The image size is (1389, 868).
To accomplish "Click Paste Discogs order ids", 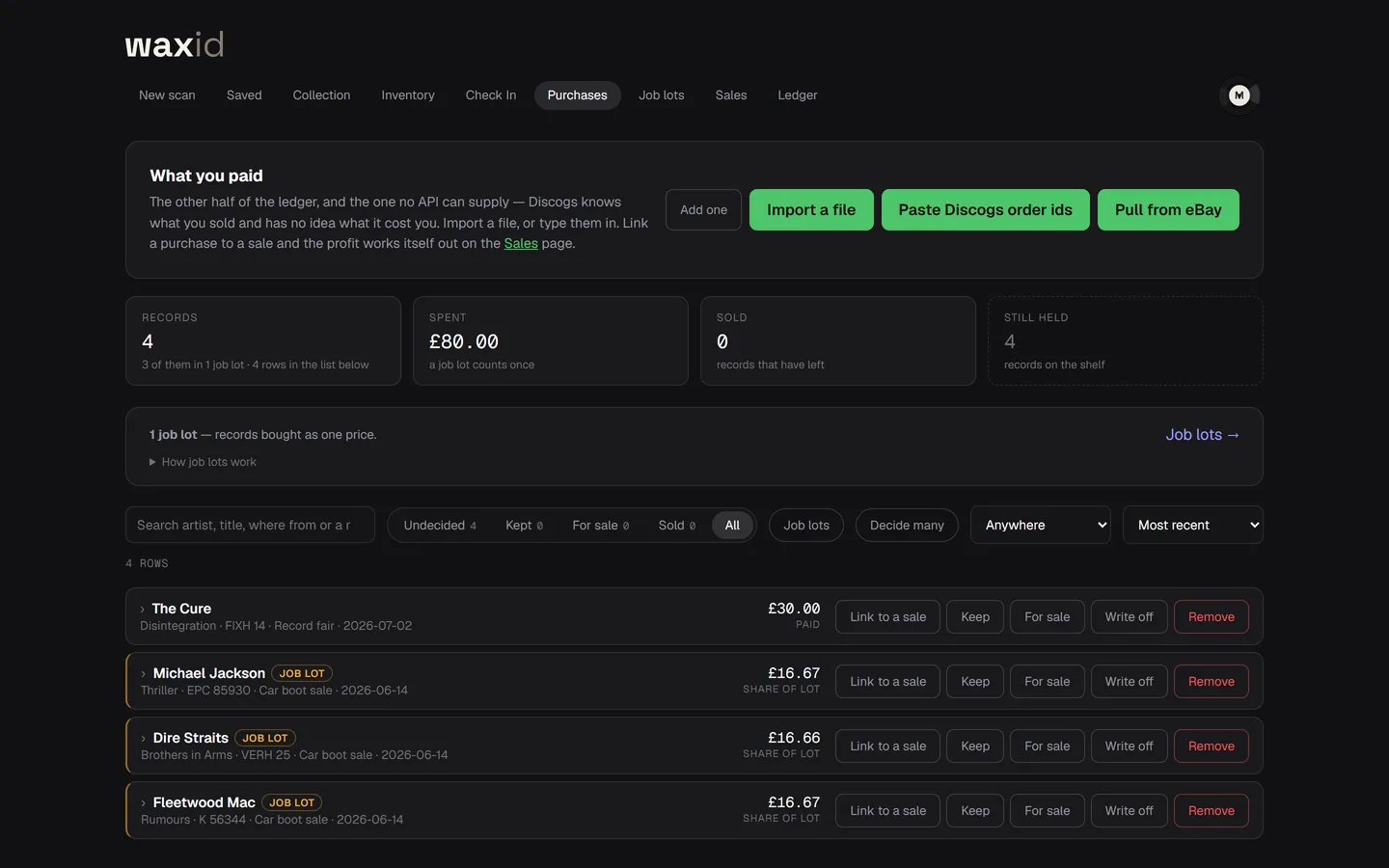I will (986, 210).
